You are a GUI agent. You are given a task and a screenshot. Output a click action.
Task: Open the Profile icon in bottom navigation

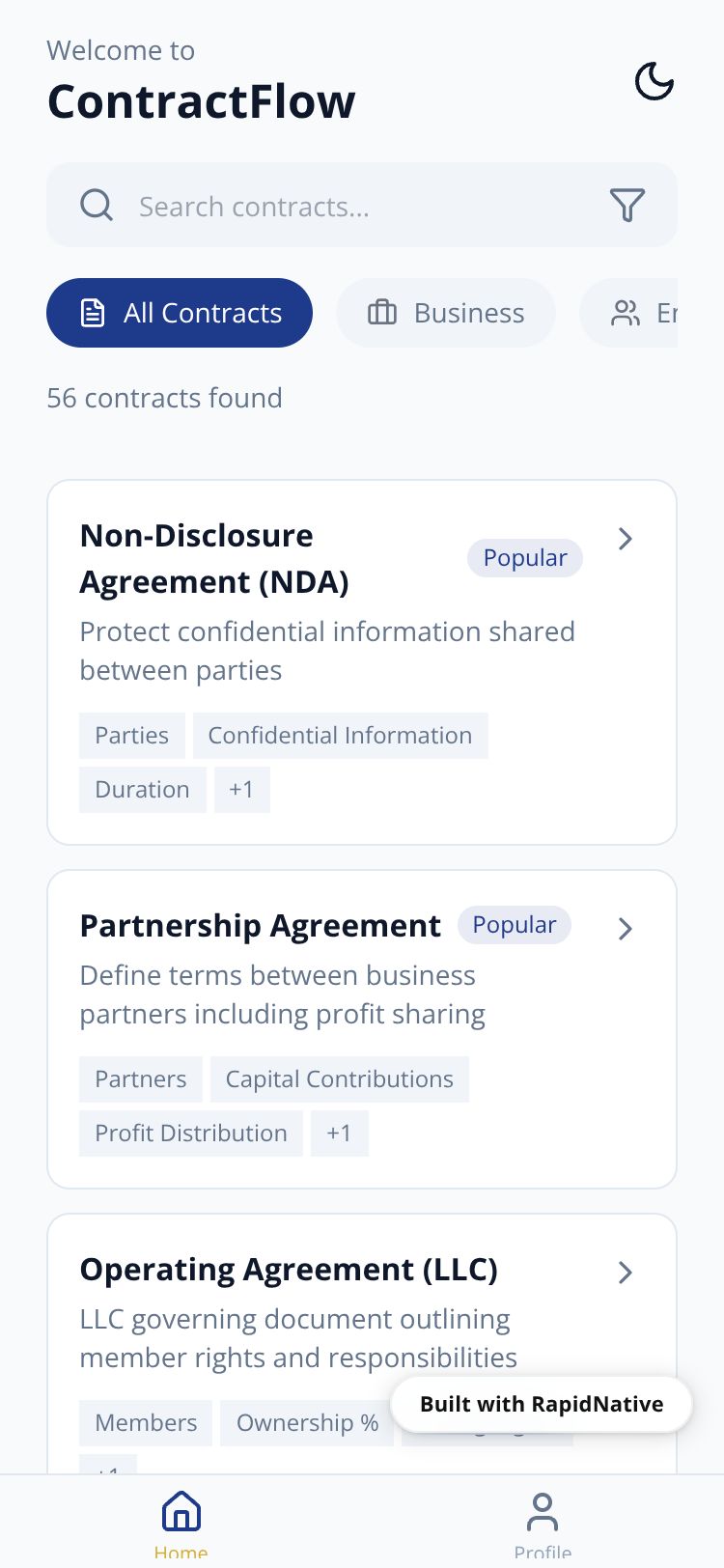point(543,1512)
